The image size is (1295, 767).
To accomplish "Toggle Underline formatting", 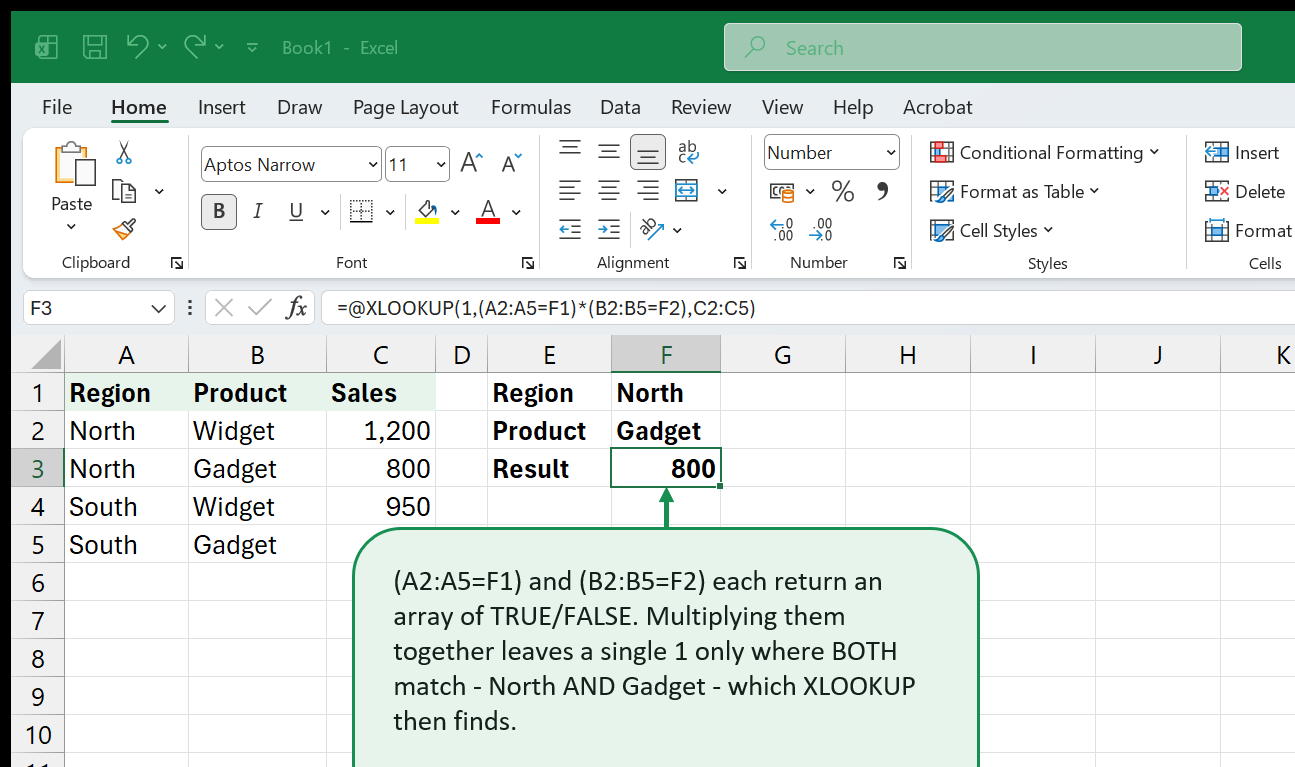I will [x=296, y=211].
